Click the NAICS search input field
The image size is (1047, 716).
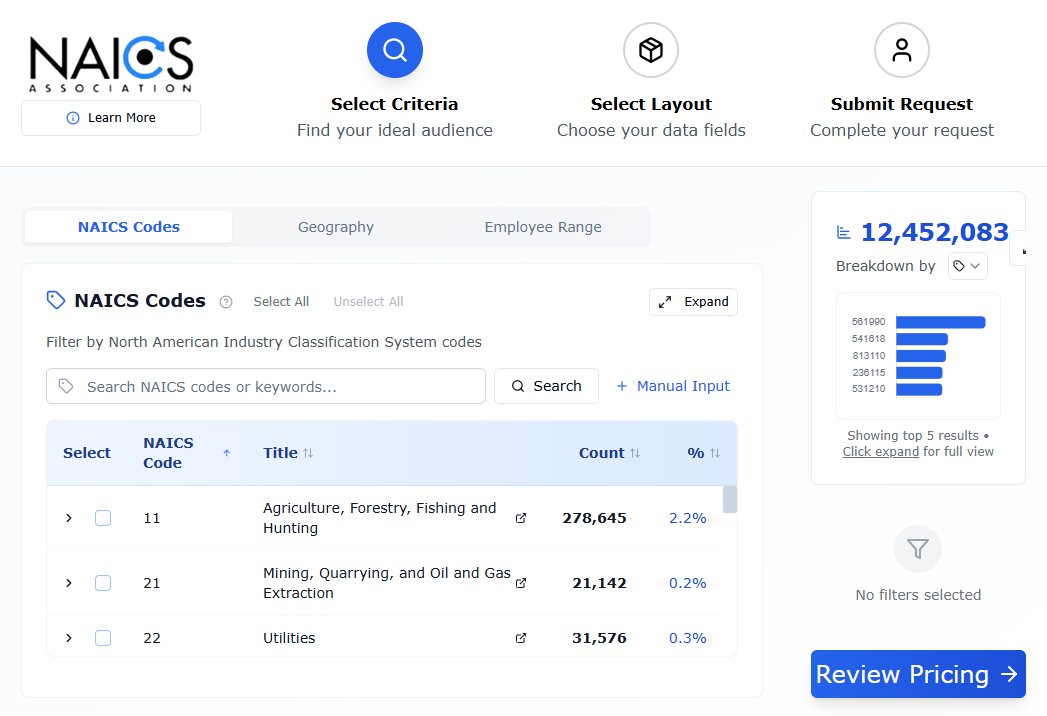pyautogui.click(x=265, y=385)
